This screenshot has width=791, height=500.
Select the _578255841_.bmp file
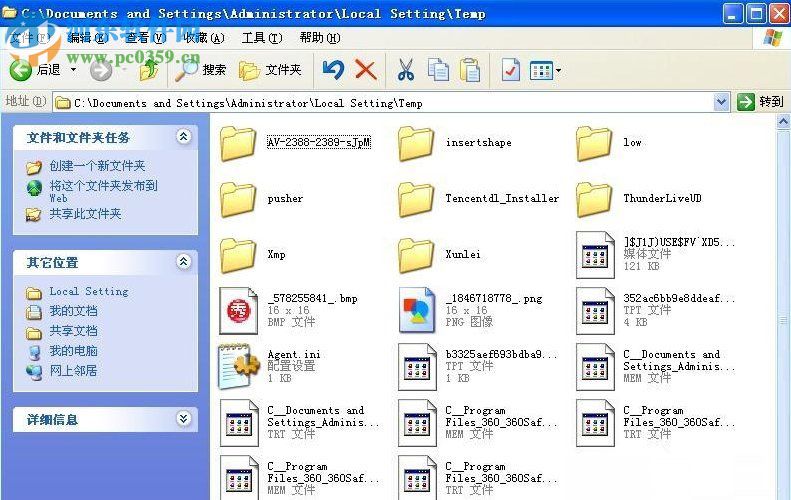tap(289, 311)
